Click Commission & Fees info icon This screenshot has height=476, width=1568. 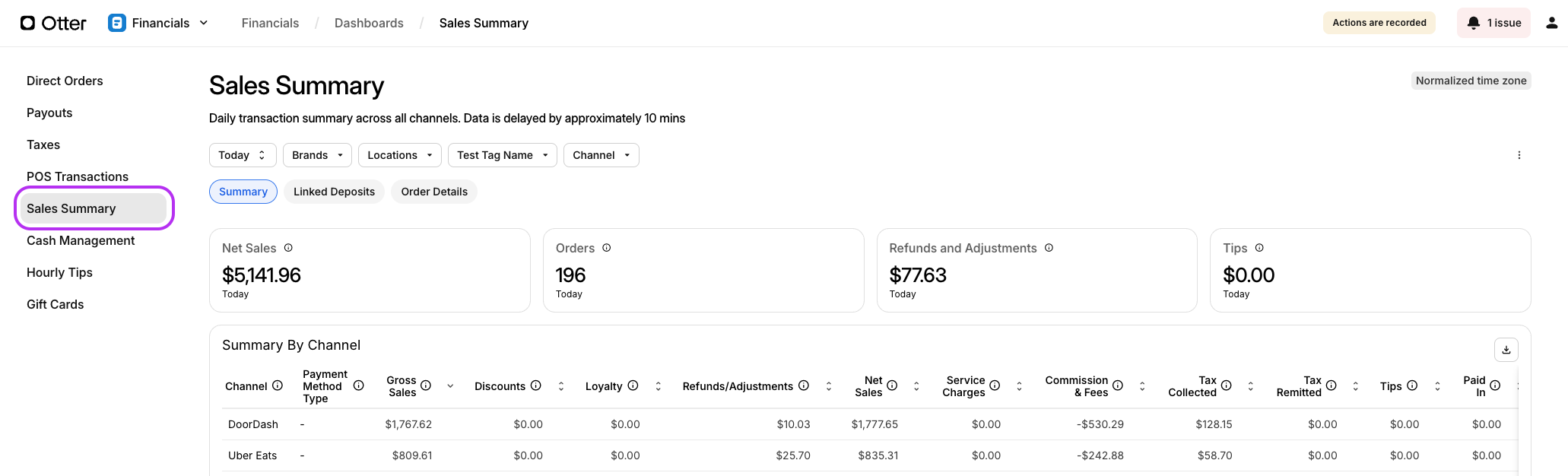1118,386
